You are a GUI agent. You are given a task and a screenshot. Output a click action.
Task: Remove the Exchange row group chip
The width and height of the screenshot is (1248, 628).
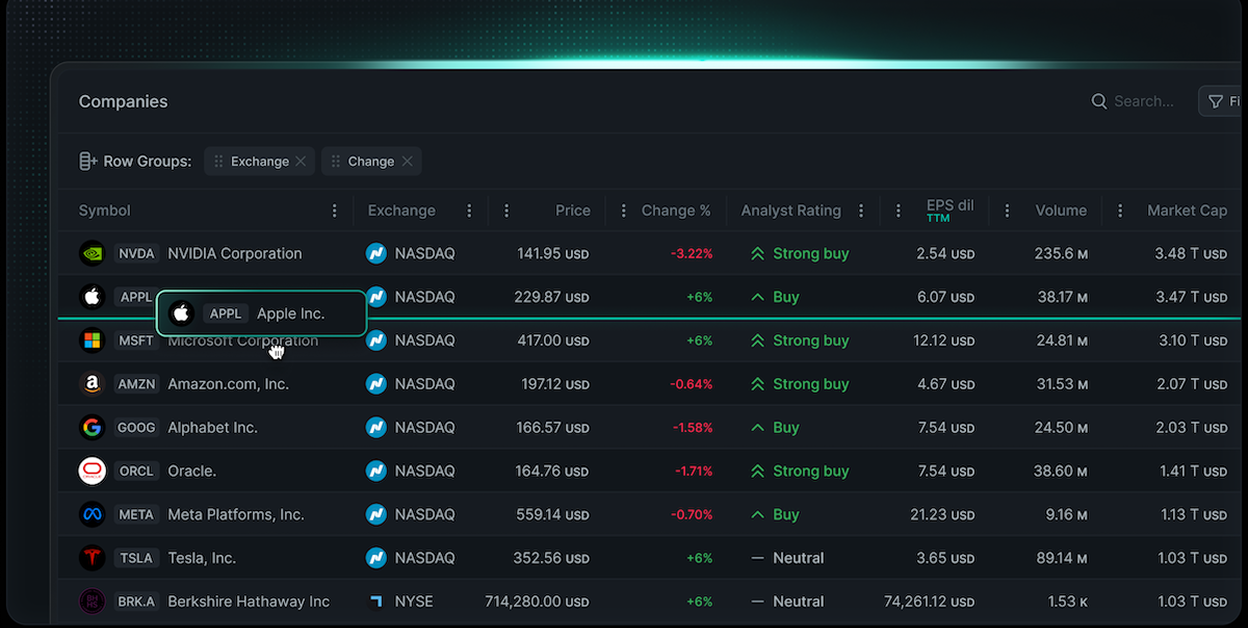coord(301,161)
